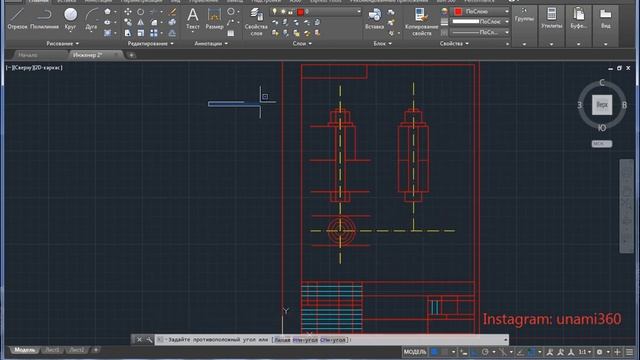
Task: Expand the Рисование panel
Action: point(62,43)
